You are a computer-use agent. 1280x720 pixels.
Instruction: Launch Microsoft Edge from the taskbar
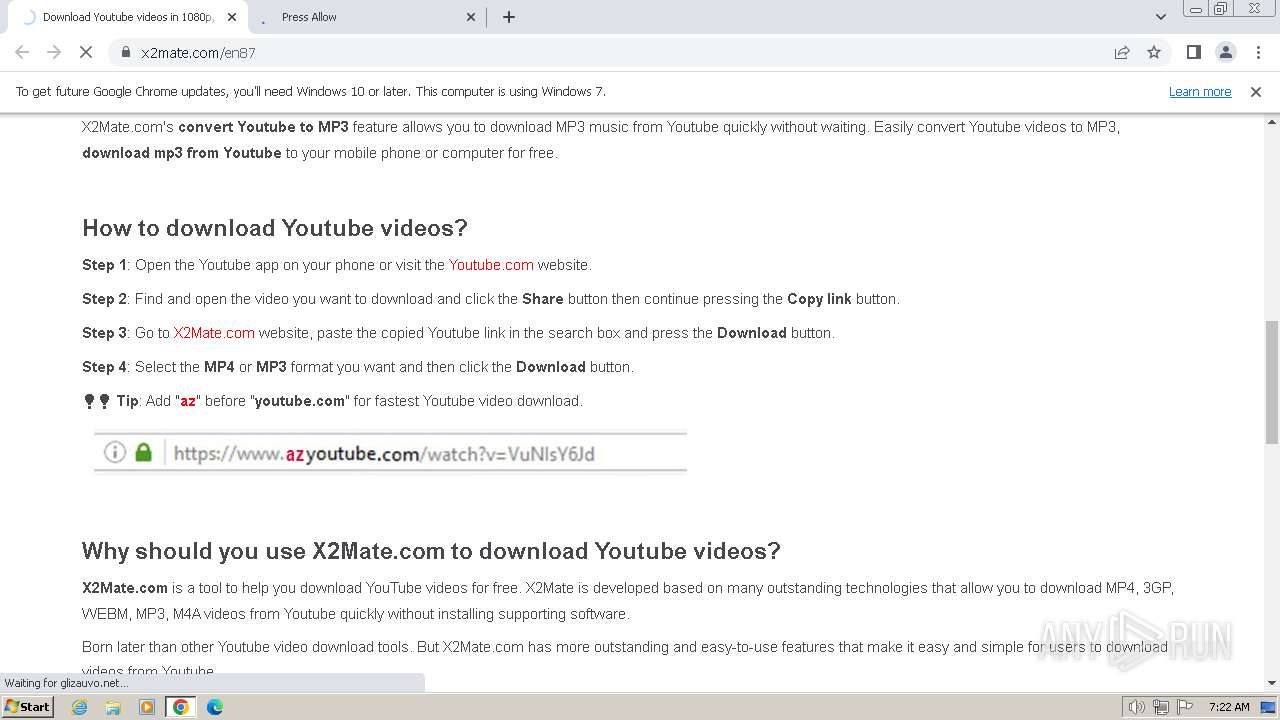click(215, 707)
